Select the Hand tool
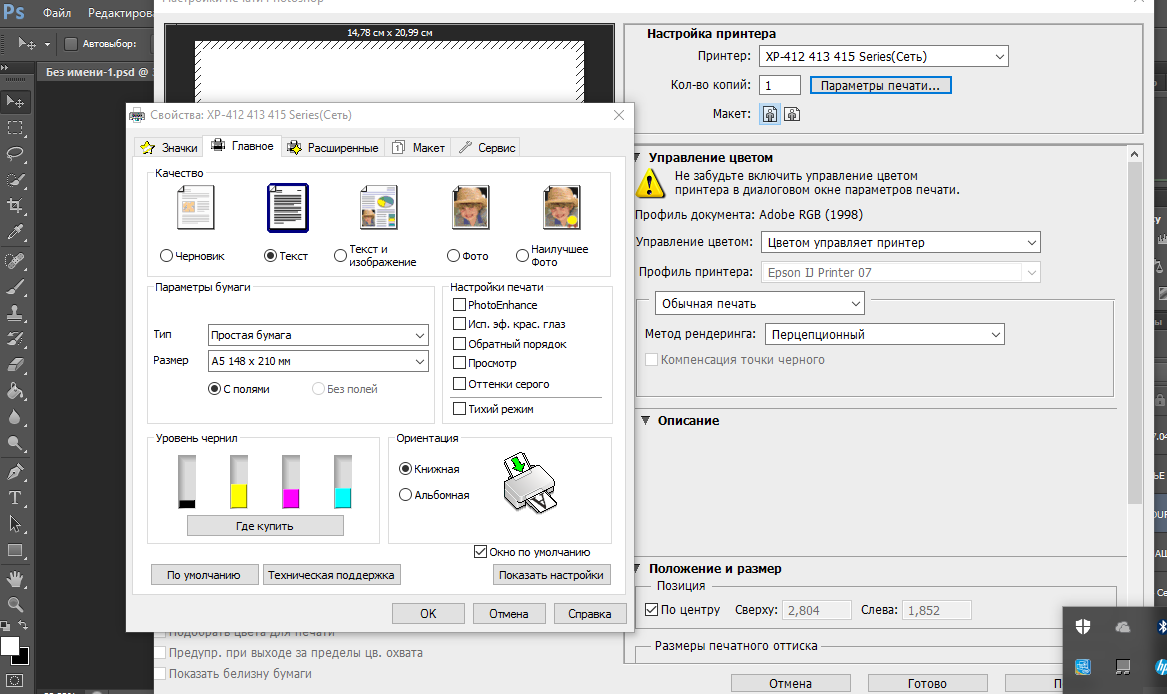This screenshot has height=694, width=1167. click(15, 579)
